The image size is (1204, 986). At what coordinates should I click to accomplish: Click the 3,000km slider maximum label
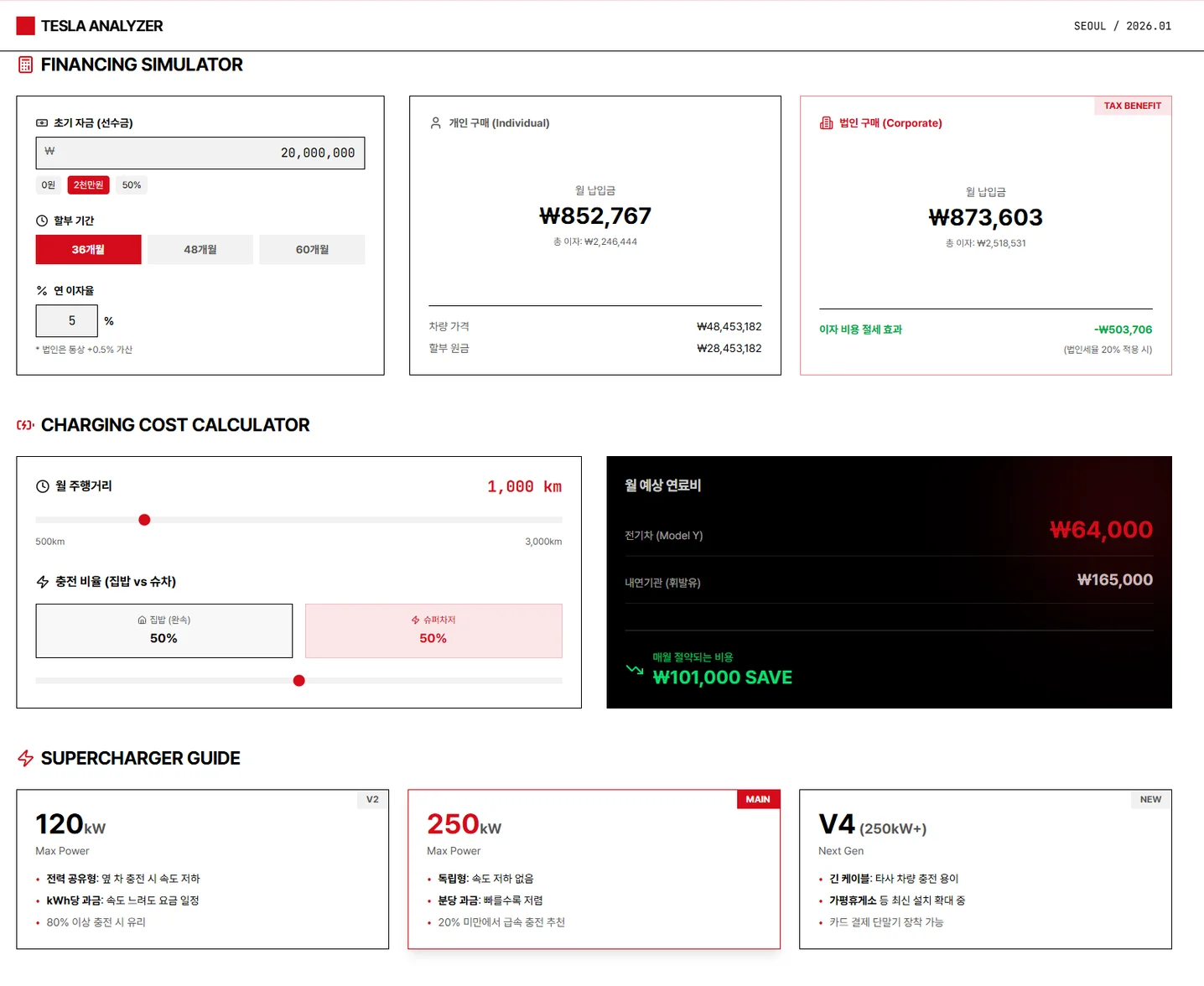click(x=543, y=542)
